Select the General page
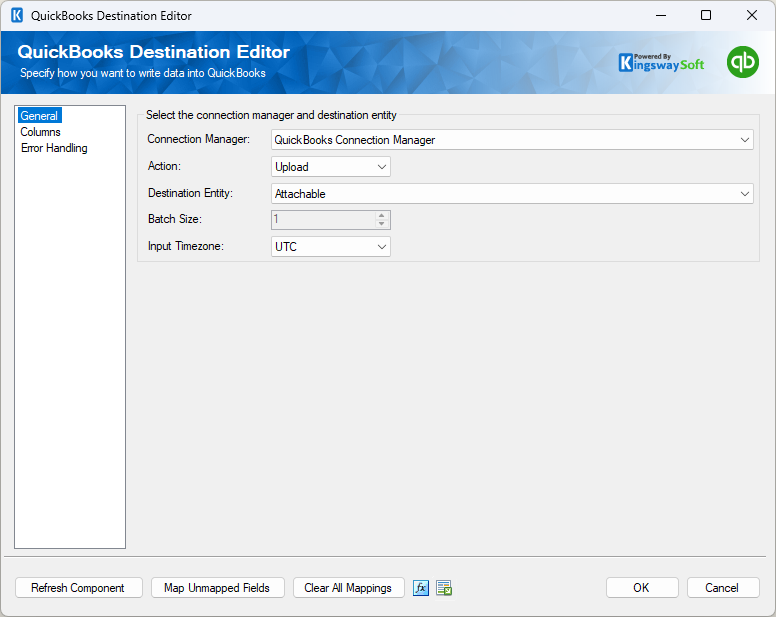Screen dimensions: 776x617 pyautogui.click(x=39, y=116)
